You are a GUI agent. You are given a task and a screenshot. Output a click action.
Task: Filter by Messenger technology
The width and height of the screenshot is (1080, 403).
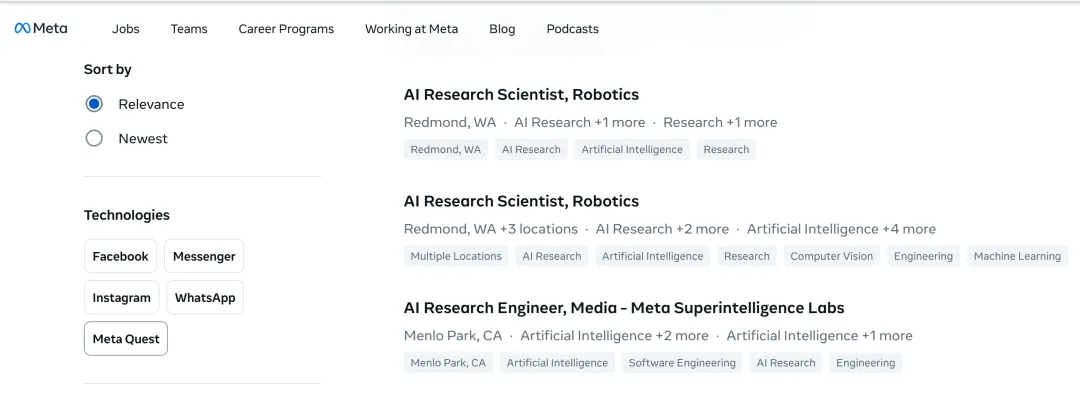[204, 256]
